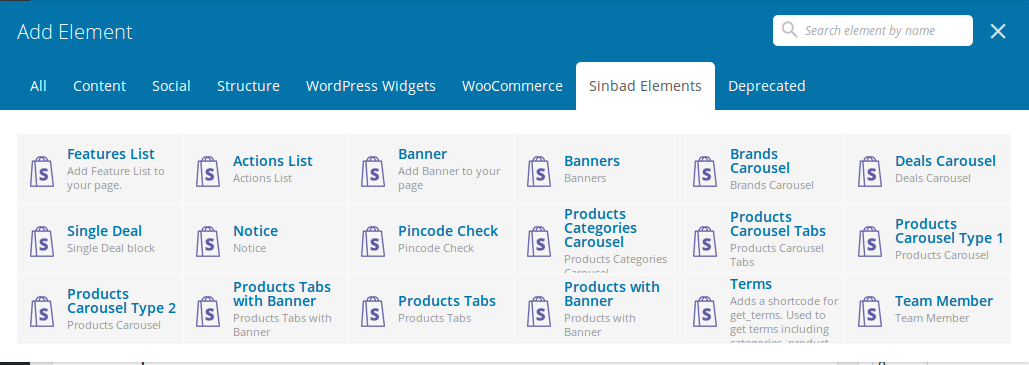The width and height of the screenshot is (1029, 365).
Task: Add the Actions List element
Action: (272, 161)
